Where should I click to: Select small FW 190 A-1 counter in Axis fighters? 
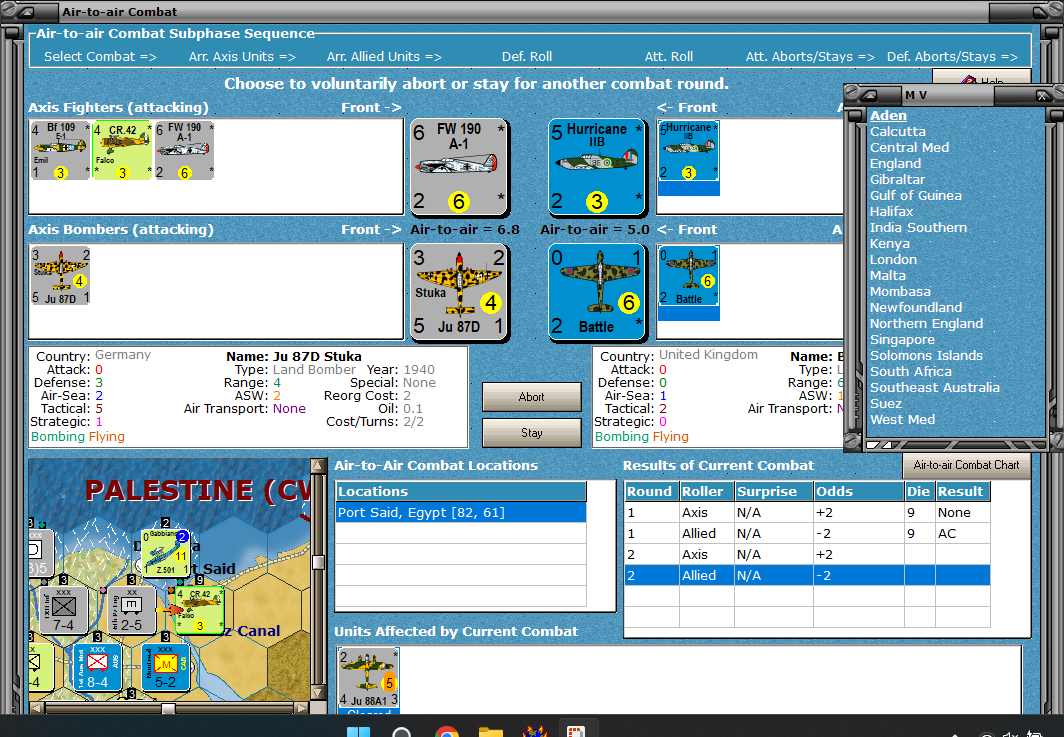[x=185, y=151]
